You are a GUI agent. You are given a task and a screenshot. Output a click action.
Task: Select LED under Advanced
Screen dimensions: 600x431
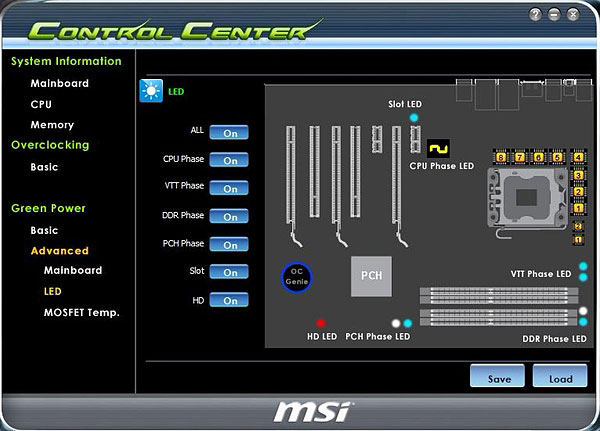click(53, 291)
